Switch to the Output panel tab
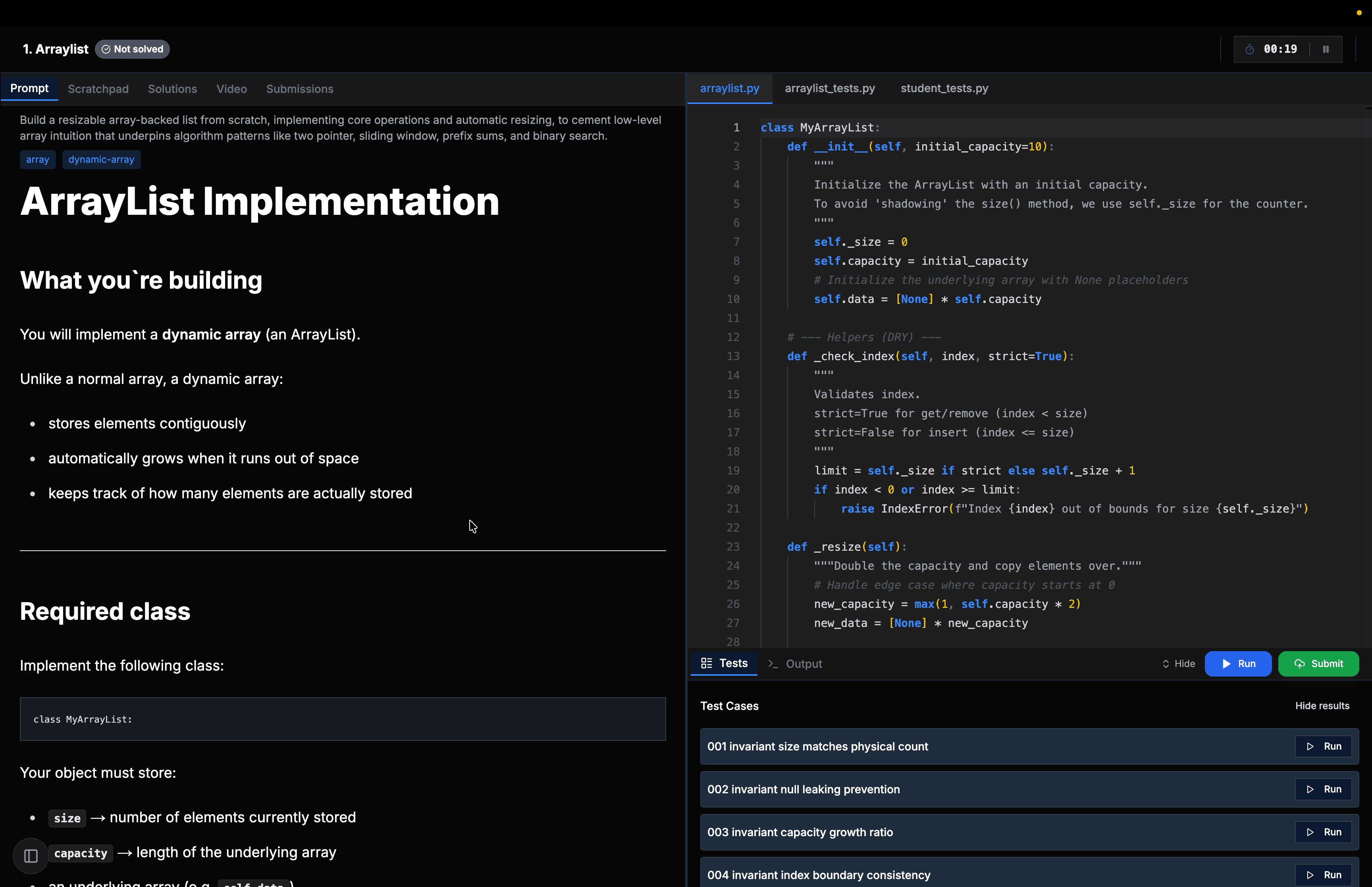Screen dimensions: 1372x887 point(795,664)
